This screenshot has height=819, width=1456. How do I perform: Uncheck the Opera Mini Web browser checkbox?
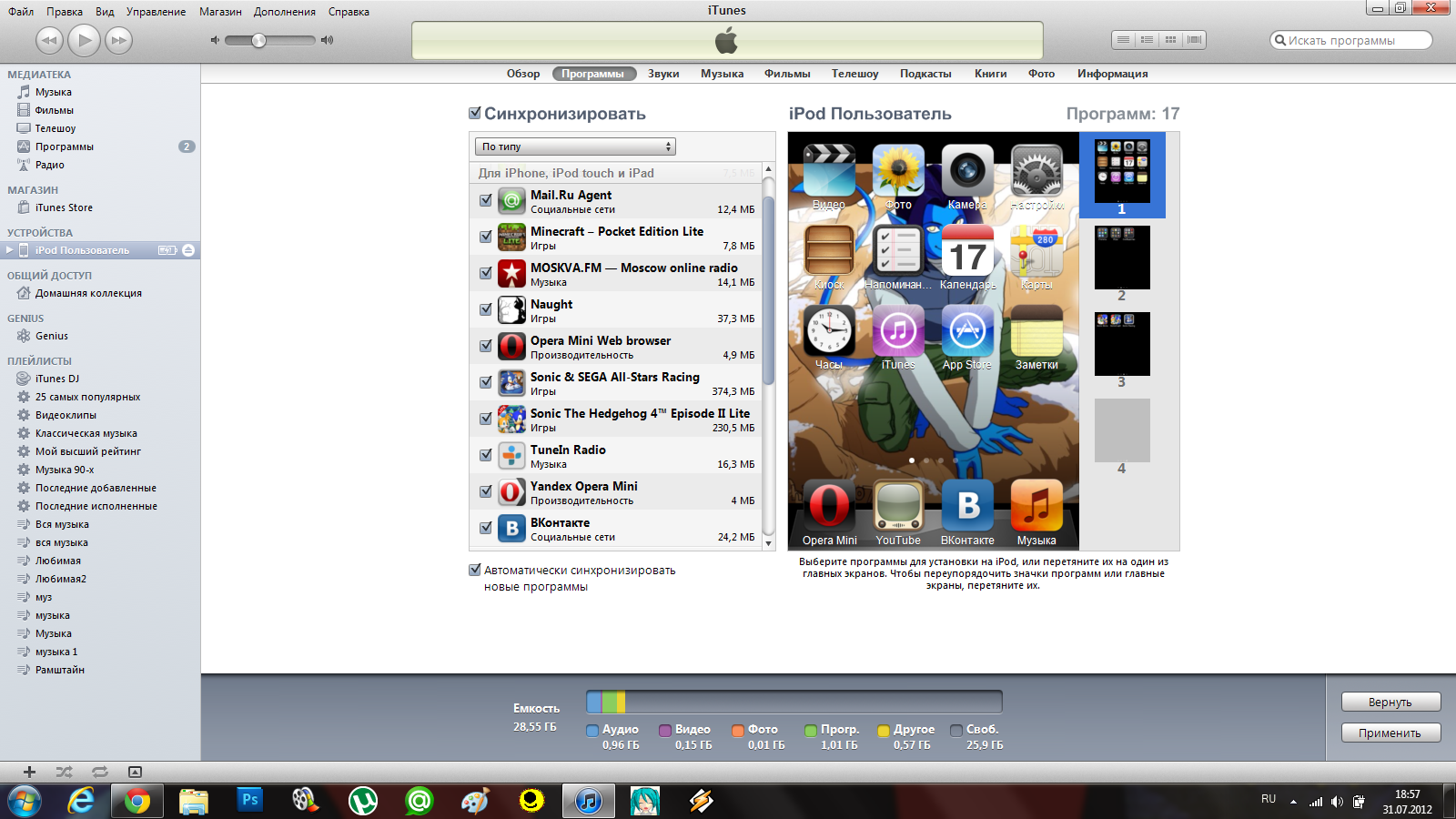(485, 346)
